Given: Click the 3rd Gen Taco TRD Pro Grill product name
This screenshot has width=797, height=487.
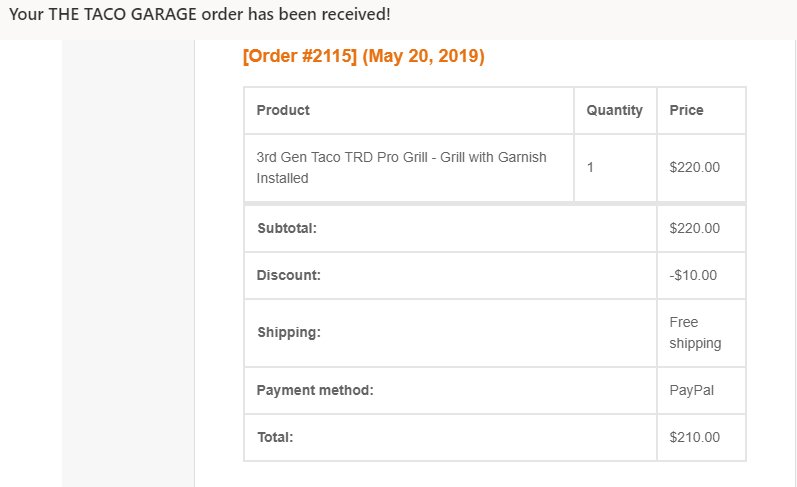Looking at the screenshot, I should click(x=401, y=168).
